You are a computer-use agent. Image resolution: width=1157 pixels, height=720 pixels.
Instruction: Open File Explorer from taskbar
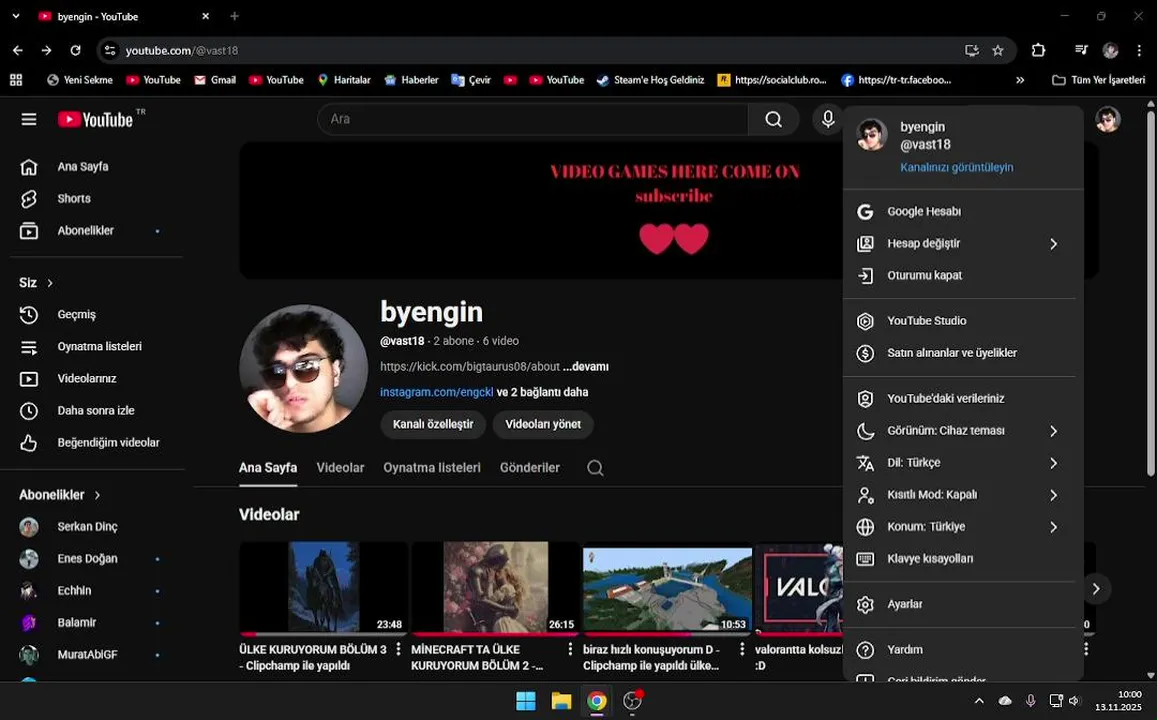(x=562, y=701)
